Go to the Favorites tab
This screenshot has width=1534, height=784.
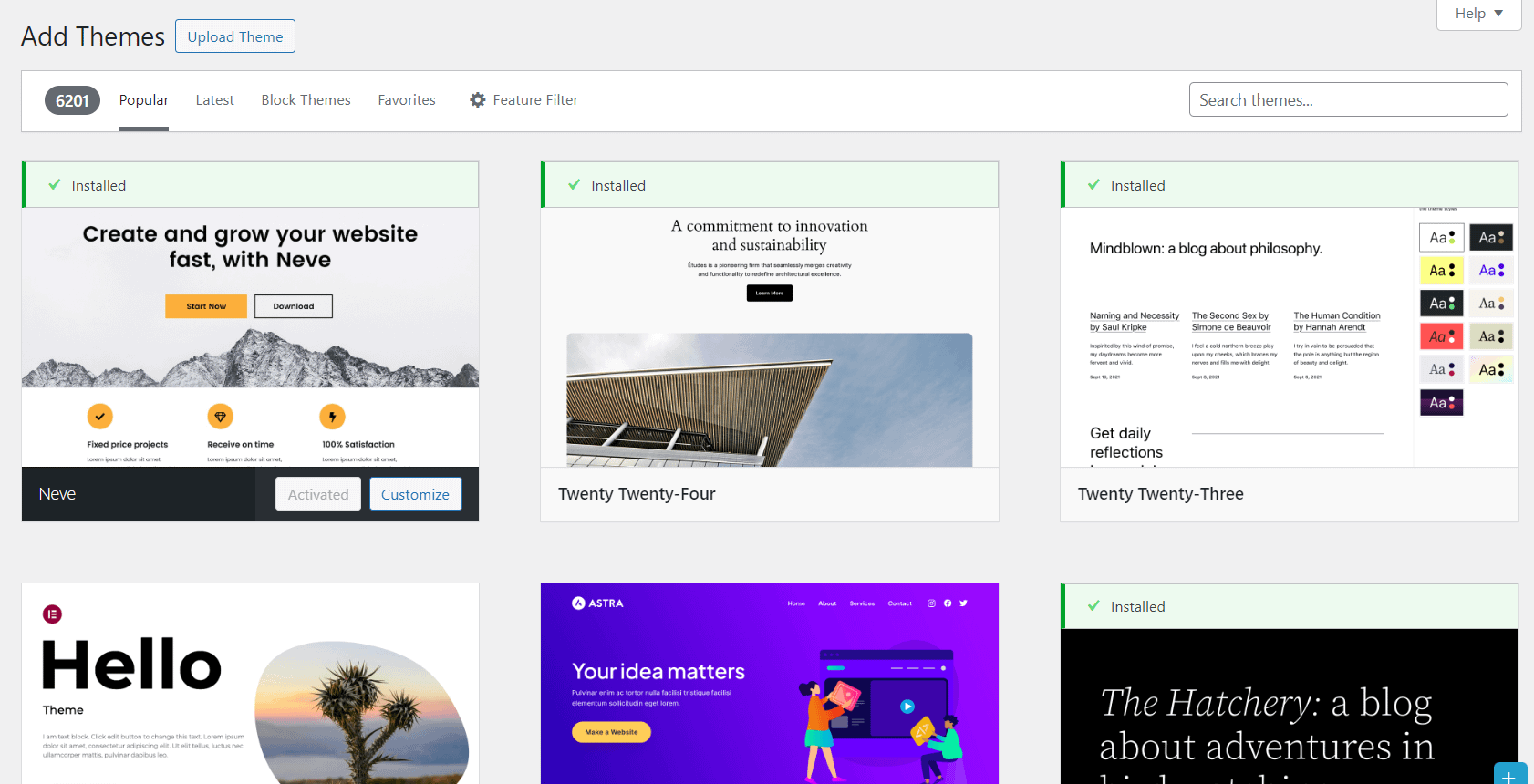click(x=407, y=100)
